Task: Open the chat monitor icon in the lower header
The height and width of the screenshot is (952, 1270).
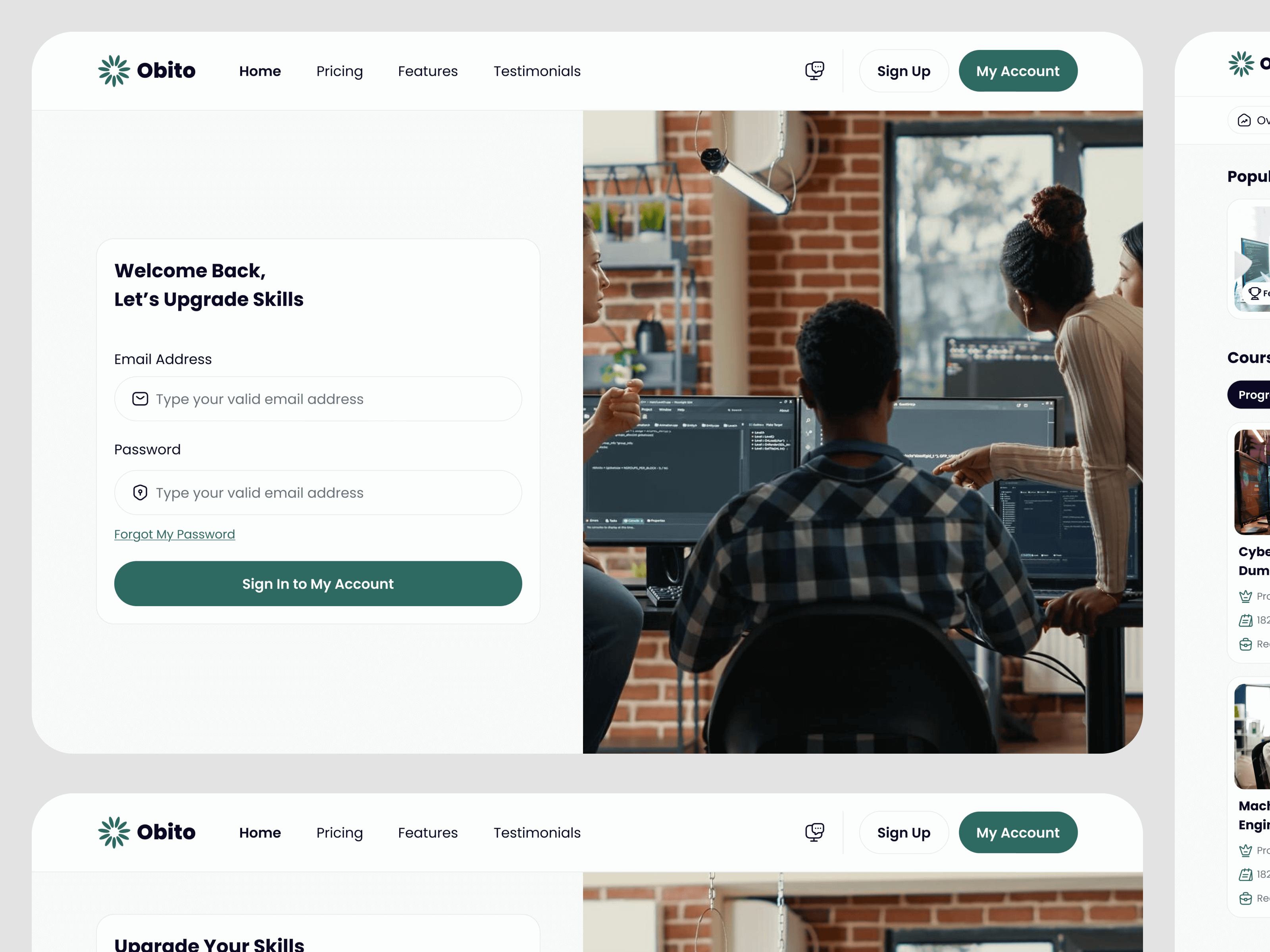Action: click(x=814, y=832)
